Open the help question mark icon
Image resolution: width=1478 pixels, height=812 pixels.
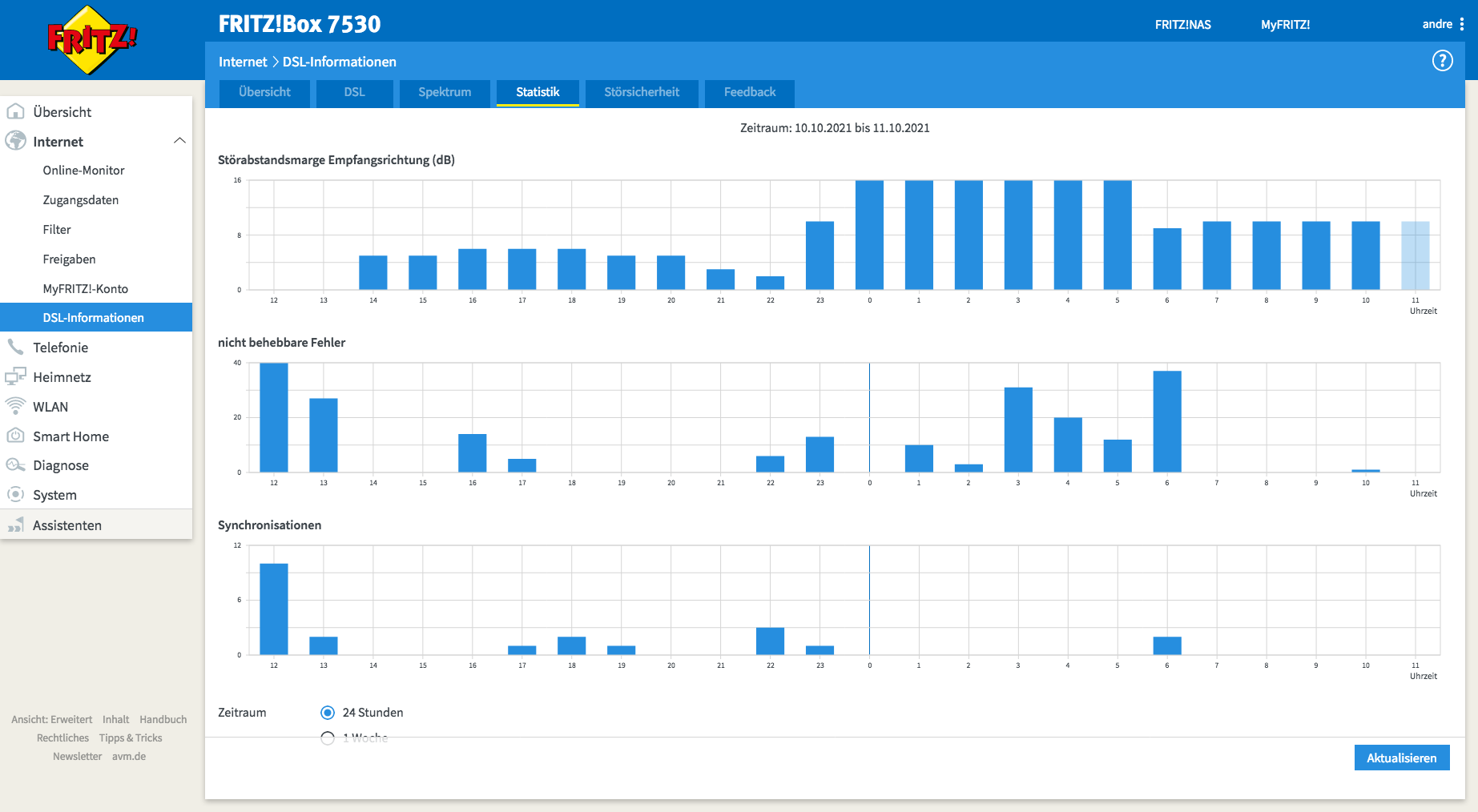point(1442,61)
